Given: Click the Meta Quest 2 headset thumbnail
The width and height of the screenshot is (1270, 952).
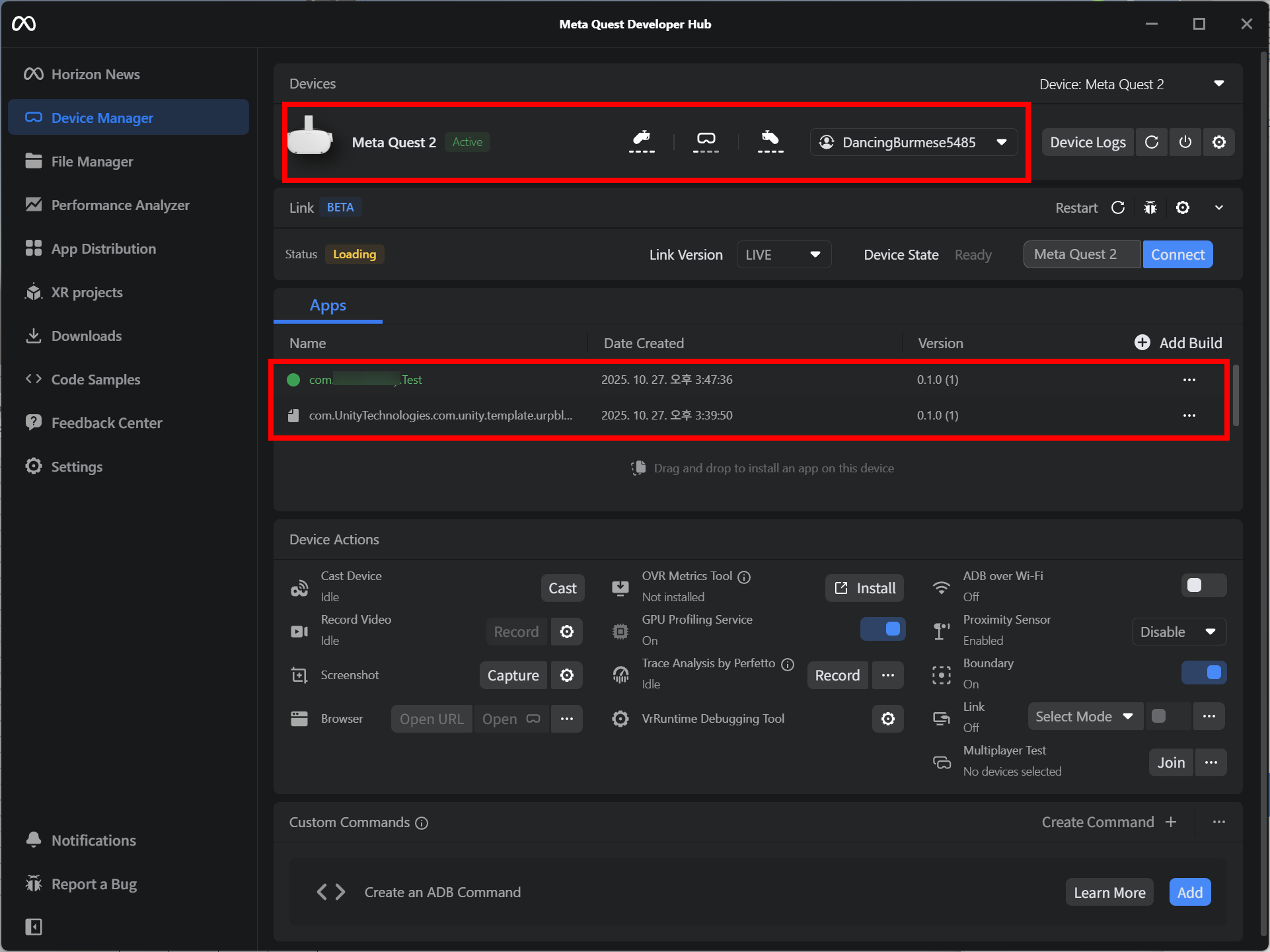Looking at the screenshot, I should tap(309, 136).
